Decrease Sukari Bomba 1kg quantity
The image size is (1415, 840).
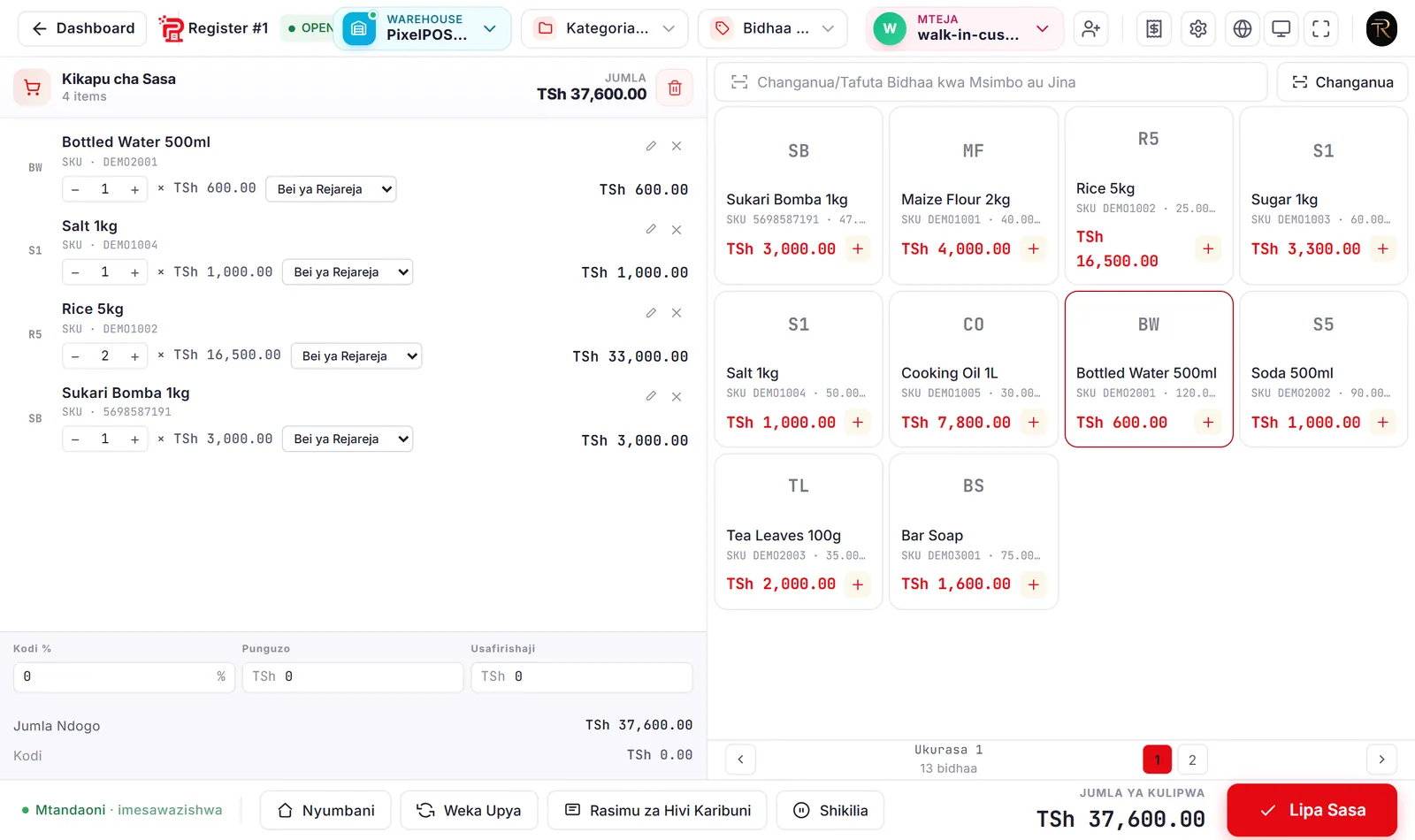pos(75,439)
